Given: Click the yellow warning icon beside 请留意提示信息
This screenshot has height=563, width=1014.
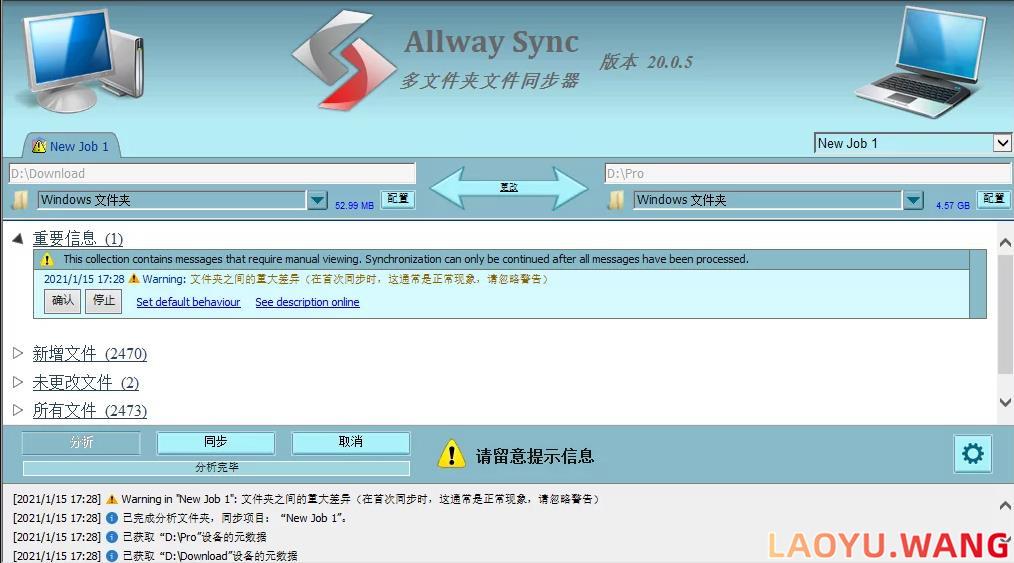Looking at the screenshot, I should click(451, 453).
